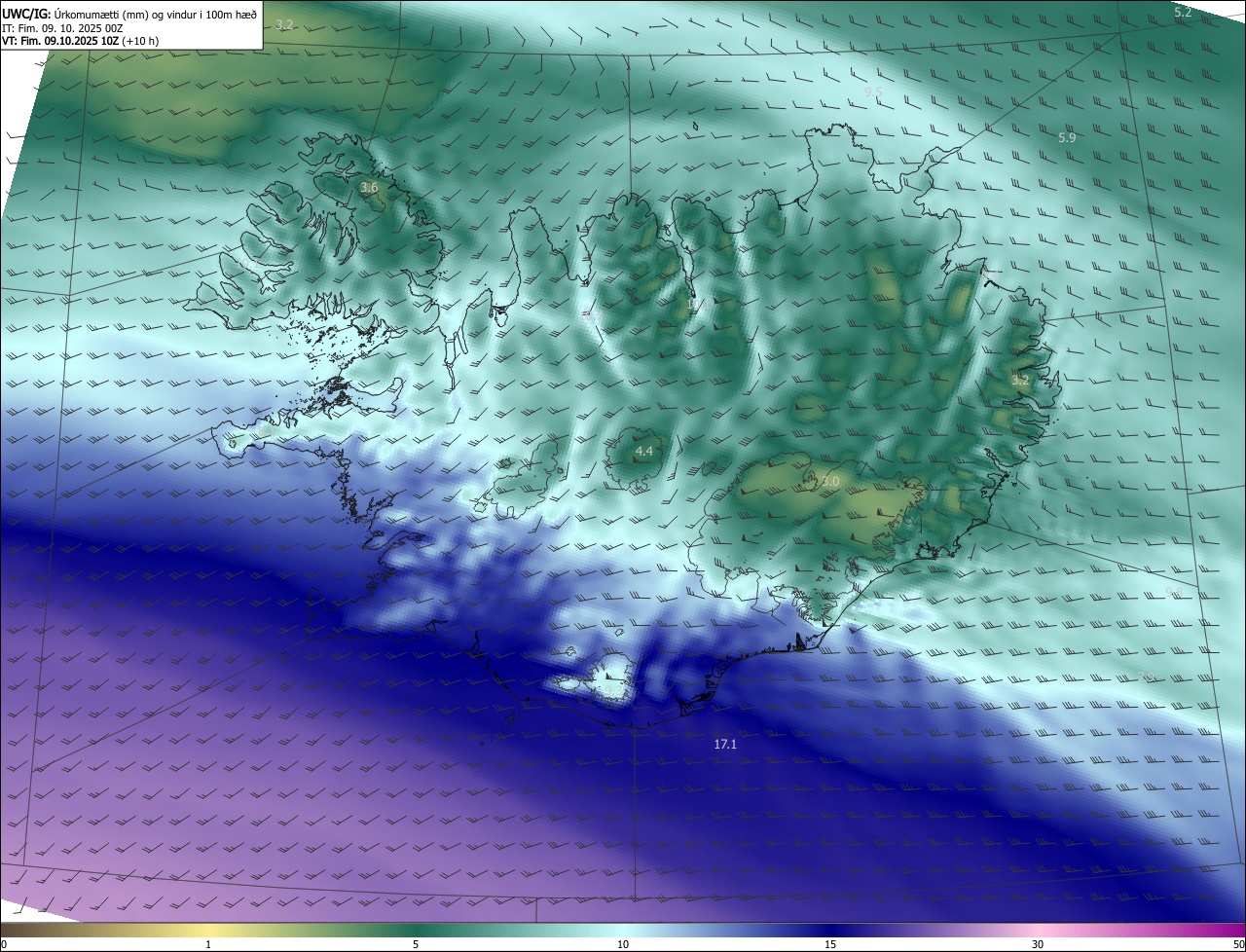Click the 5.9 value northeast of Iceland

pos(1067,138)
